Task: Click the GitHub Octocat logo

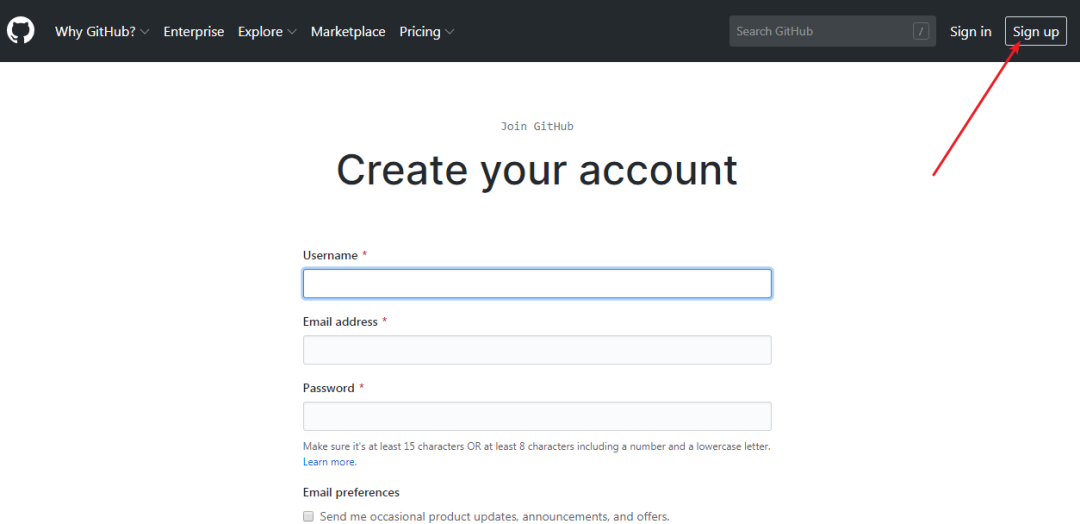Action: tap(21, 31)
